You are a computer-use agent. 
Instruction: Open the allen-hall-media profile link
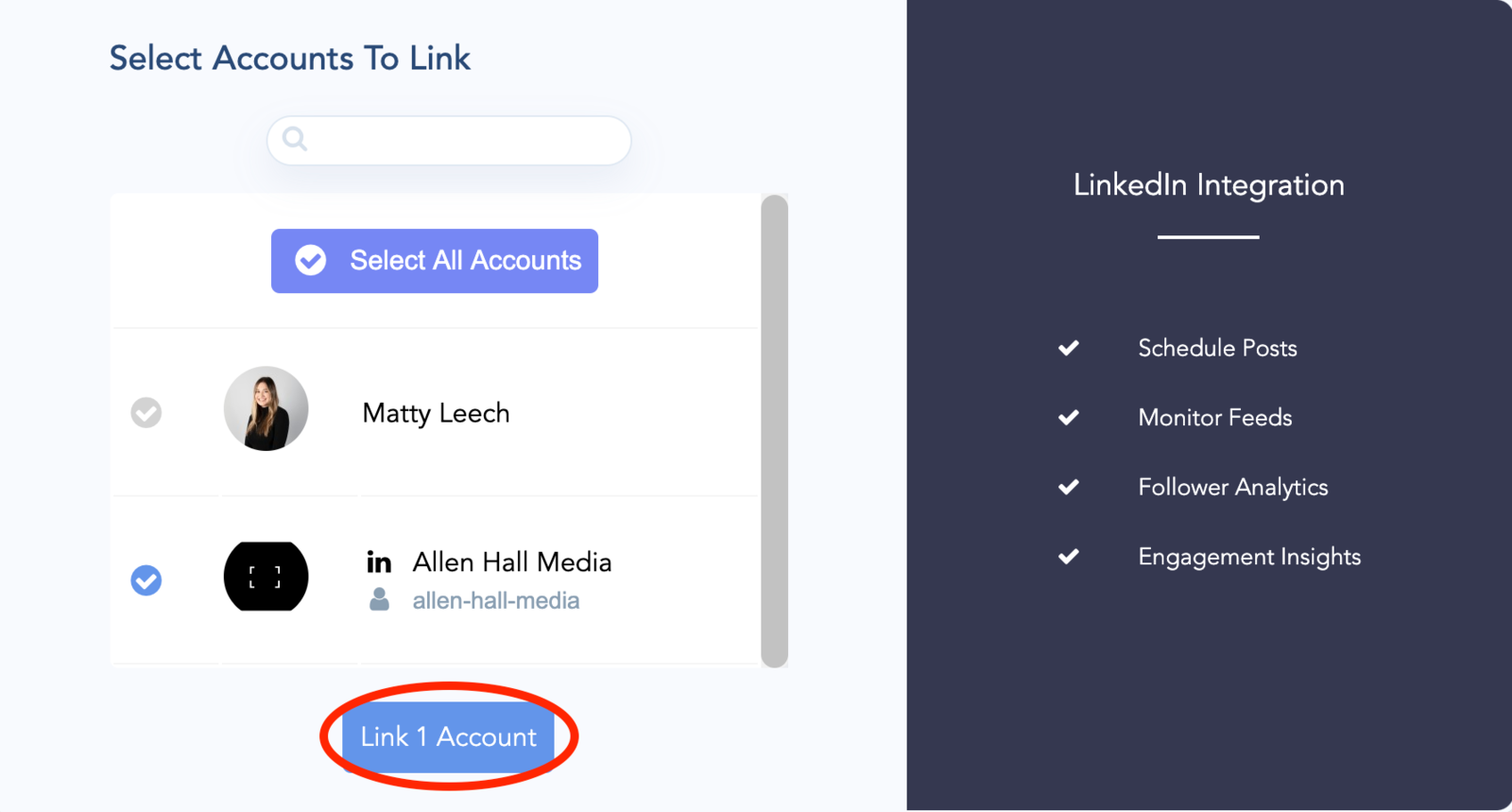496,600
